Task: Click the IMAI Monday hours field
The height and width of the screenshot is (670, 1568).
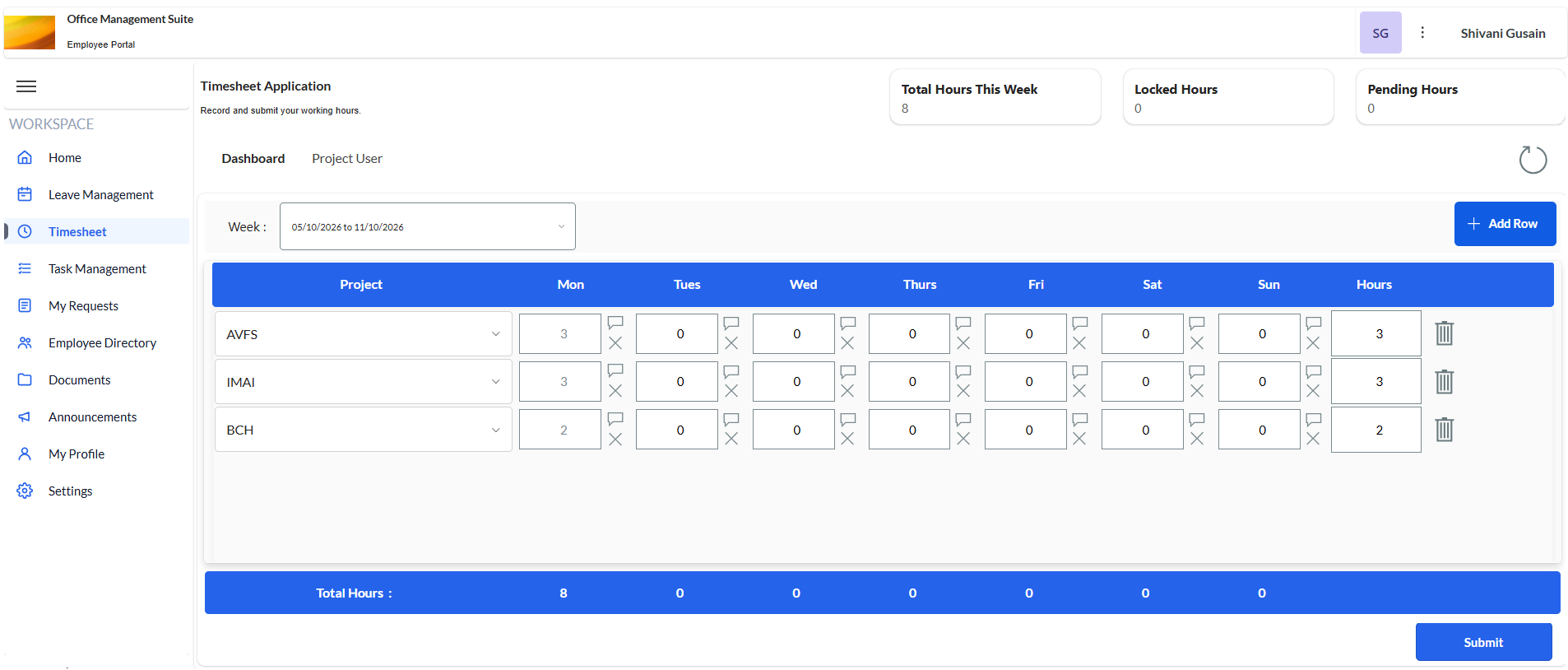Action: [560, 382]
